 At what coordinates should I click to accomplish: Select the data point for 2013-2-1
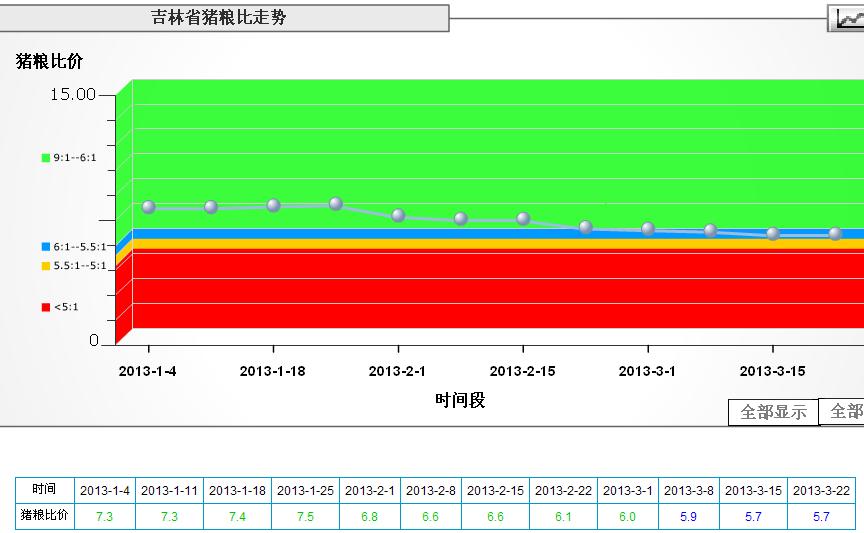pyautogui.click(x=398, y=215)
